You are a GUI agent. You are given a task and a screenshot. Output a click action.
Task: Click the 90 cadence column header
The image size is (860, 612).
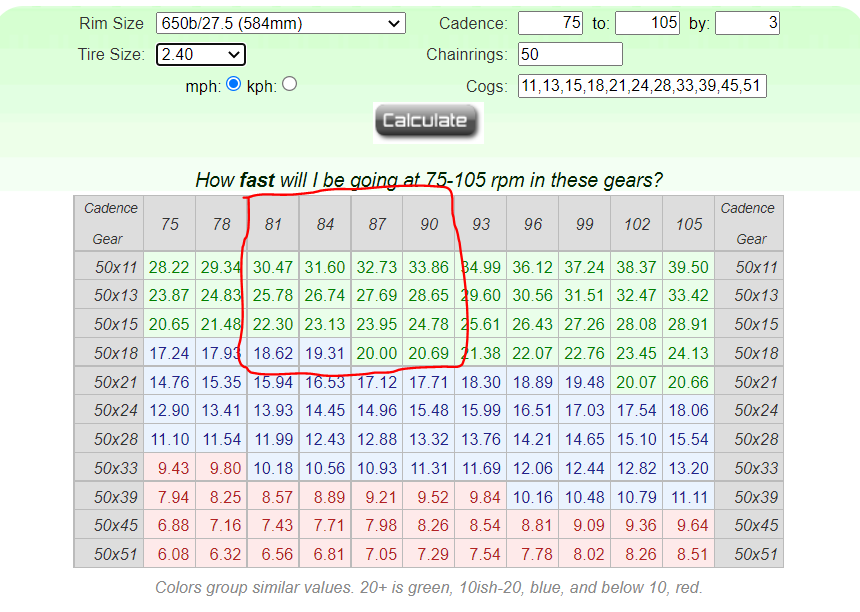[429, 224]
